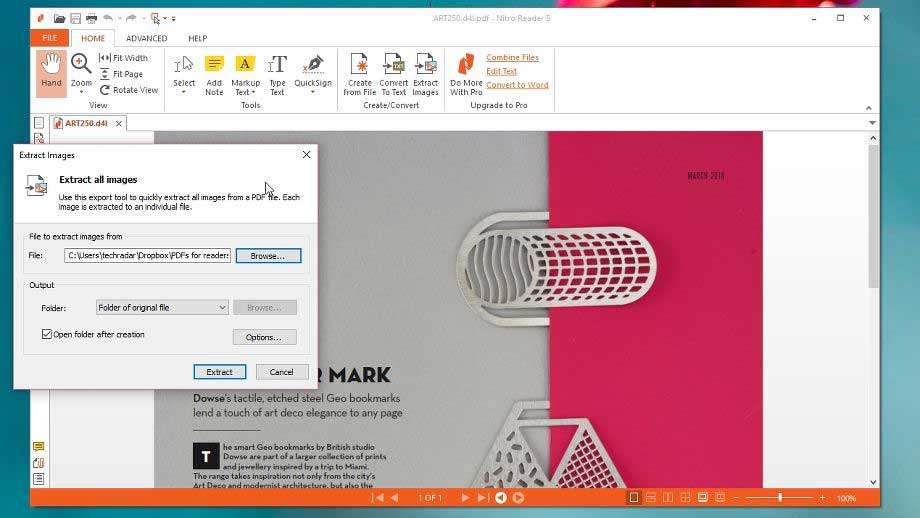Click the 100% zoom level
Viewport: 920px width, 518px height.
(846, 498)
